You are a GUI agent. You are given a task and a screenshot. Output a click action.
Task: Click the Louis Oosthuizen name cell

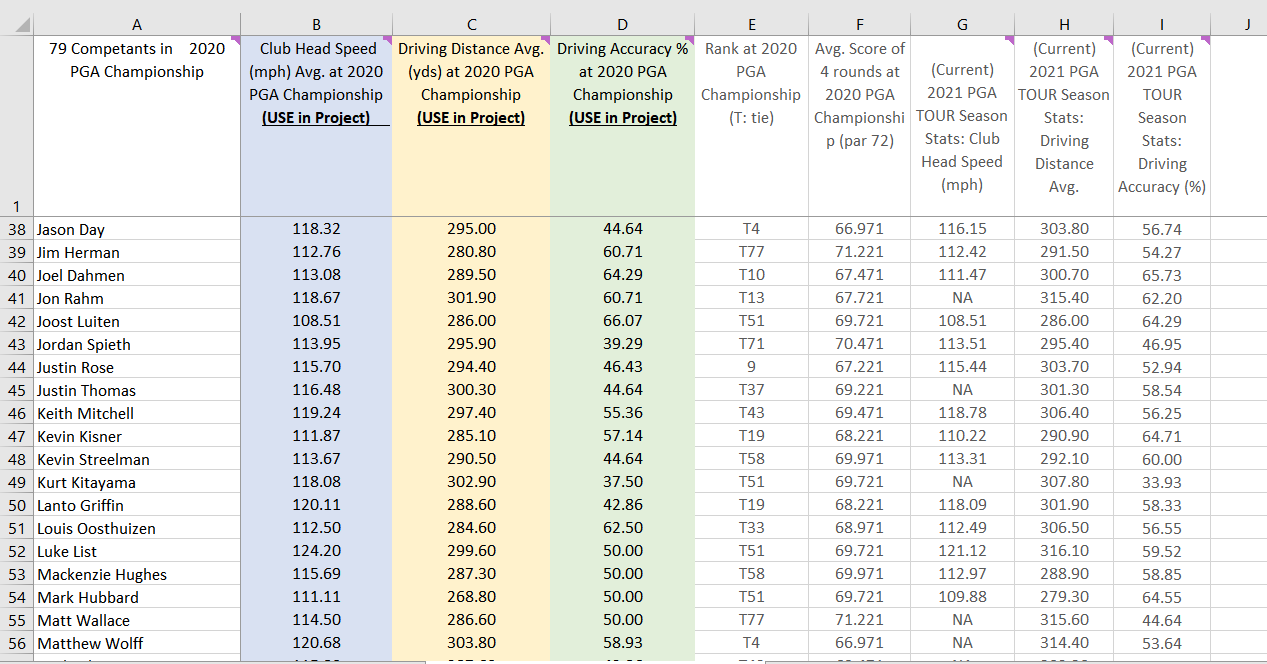137,528
